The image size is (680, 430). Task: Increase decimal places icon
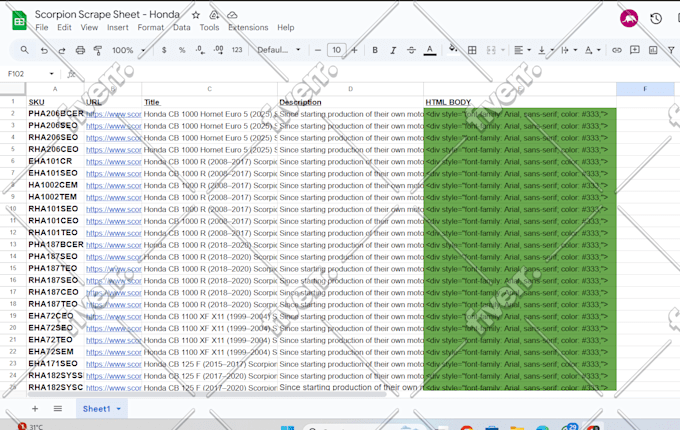click(219, 50)
